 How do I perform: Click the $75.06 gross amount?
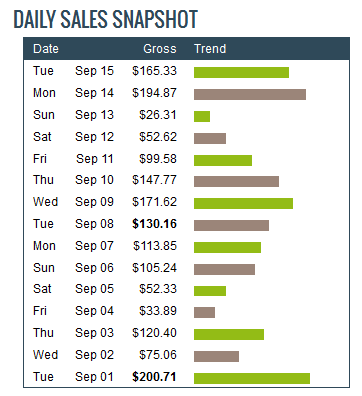tap(158, 355)
